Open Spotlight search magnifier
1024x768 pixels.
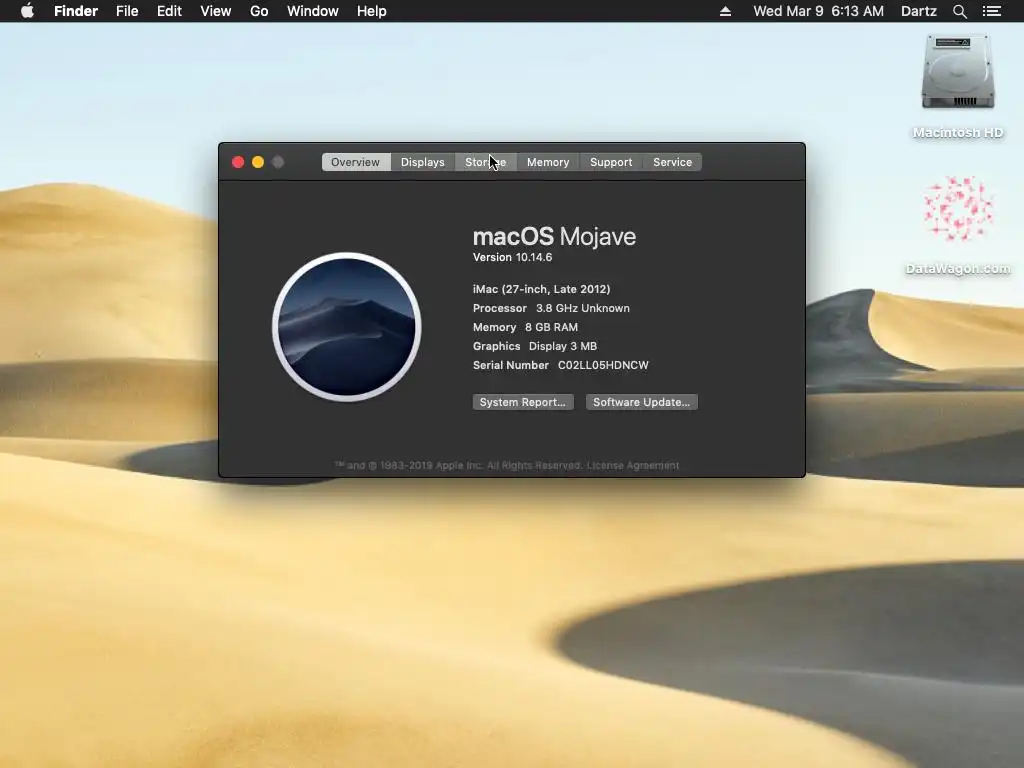[x=959, y=11]
